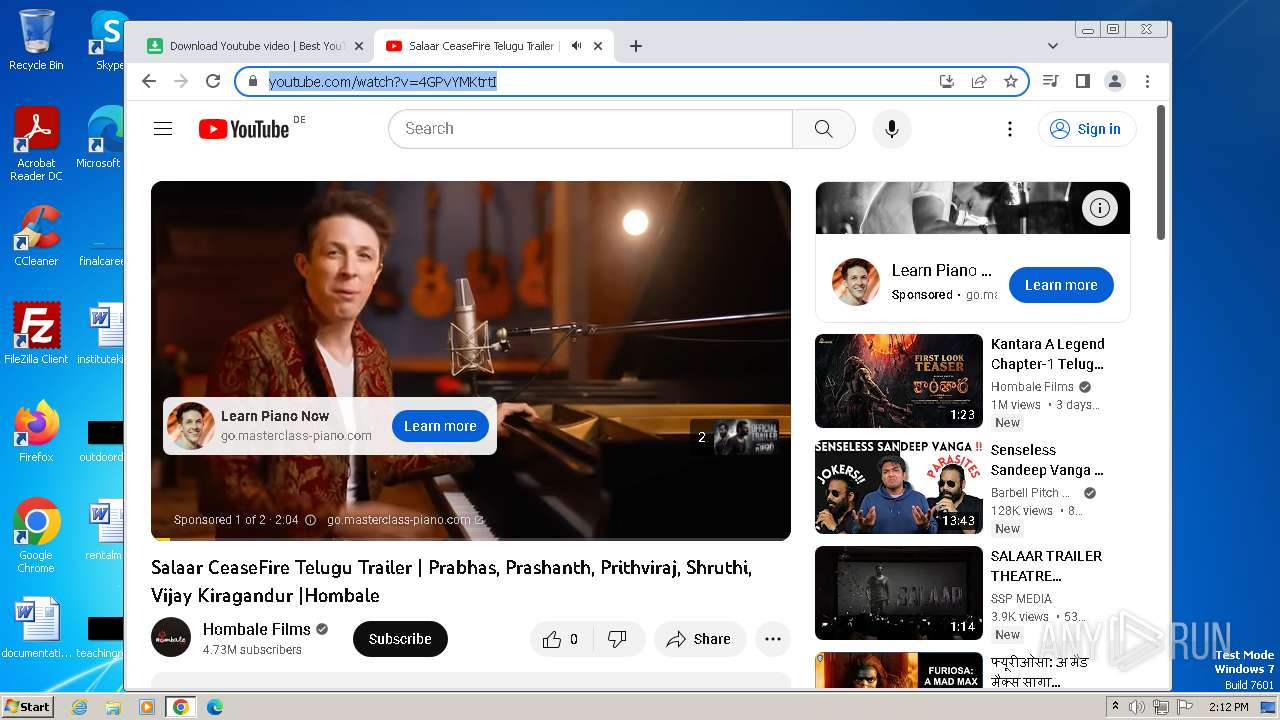Open more actions three-dot under video

click(773, 639)
